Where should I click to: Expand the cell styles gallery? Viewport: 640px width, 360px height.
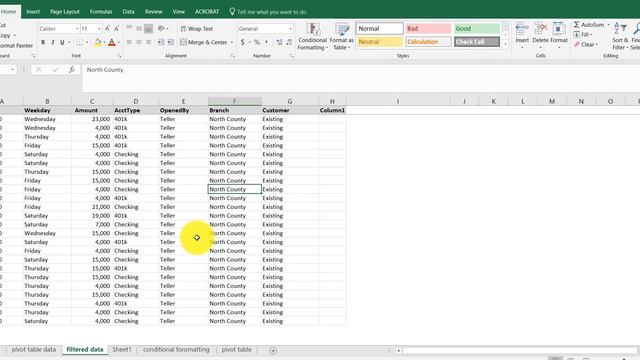(x=505, y=44)
